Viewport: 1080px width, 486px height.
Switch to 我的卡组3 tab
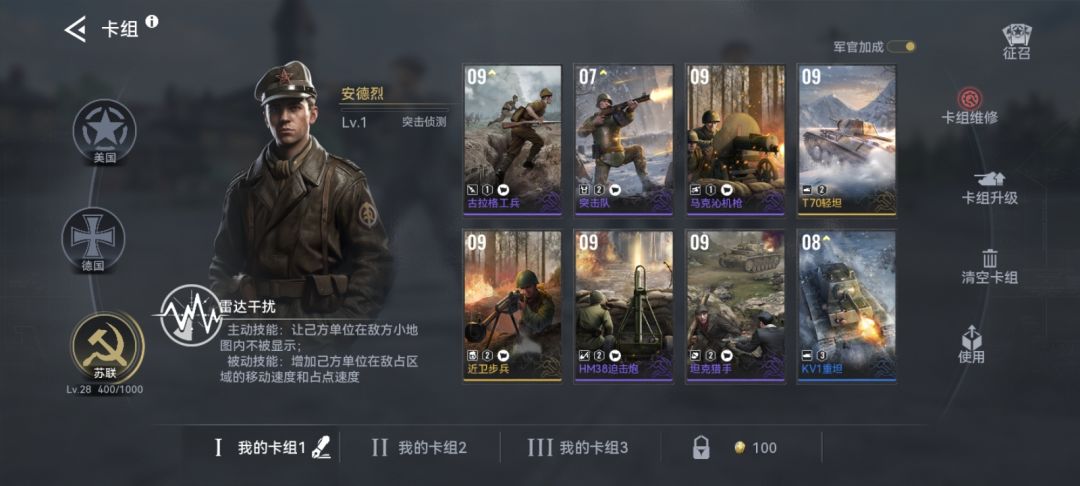[x=578, y=448]
